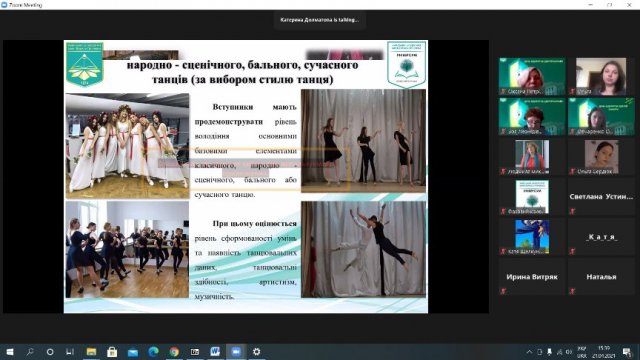Open Google Chrome from the taskbar
Screen dimensions: 640x360
tap(174, 351)
